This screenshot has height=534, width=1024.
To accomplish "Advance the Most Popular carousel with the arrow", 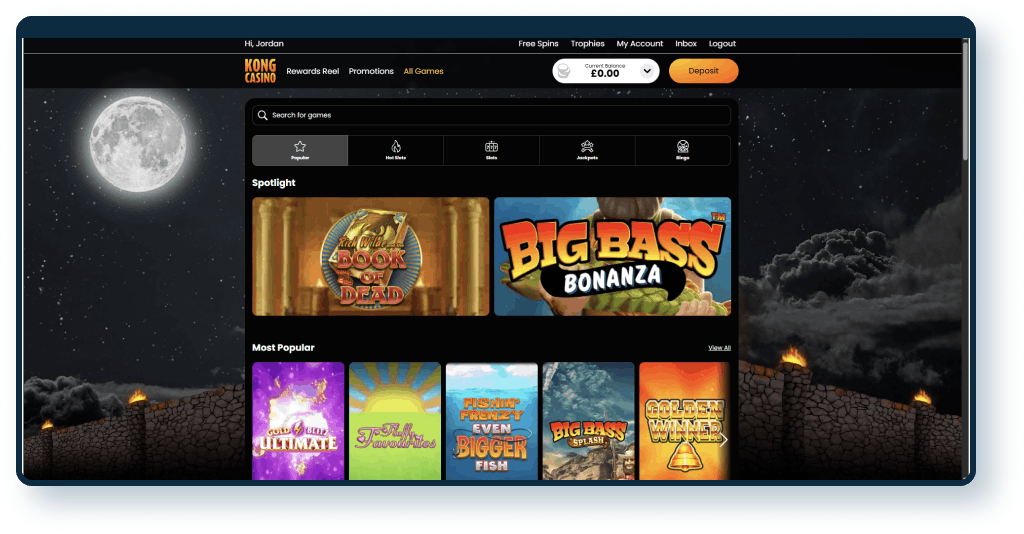I will pyautogui.click(x=723, y=440).
